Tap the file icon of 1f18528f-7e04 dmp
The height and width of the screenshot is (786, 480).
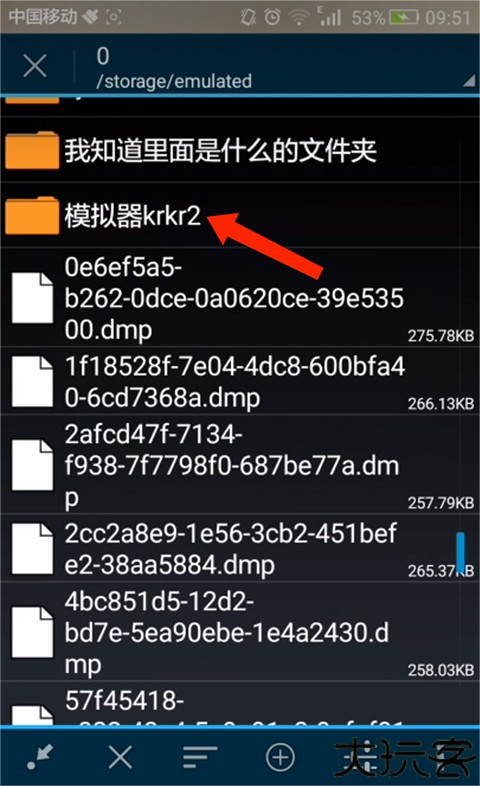coord(32,381)
